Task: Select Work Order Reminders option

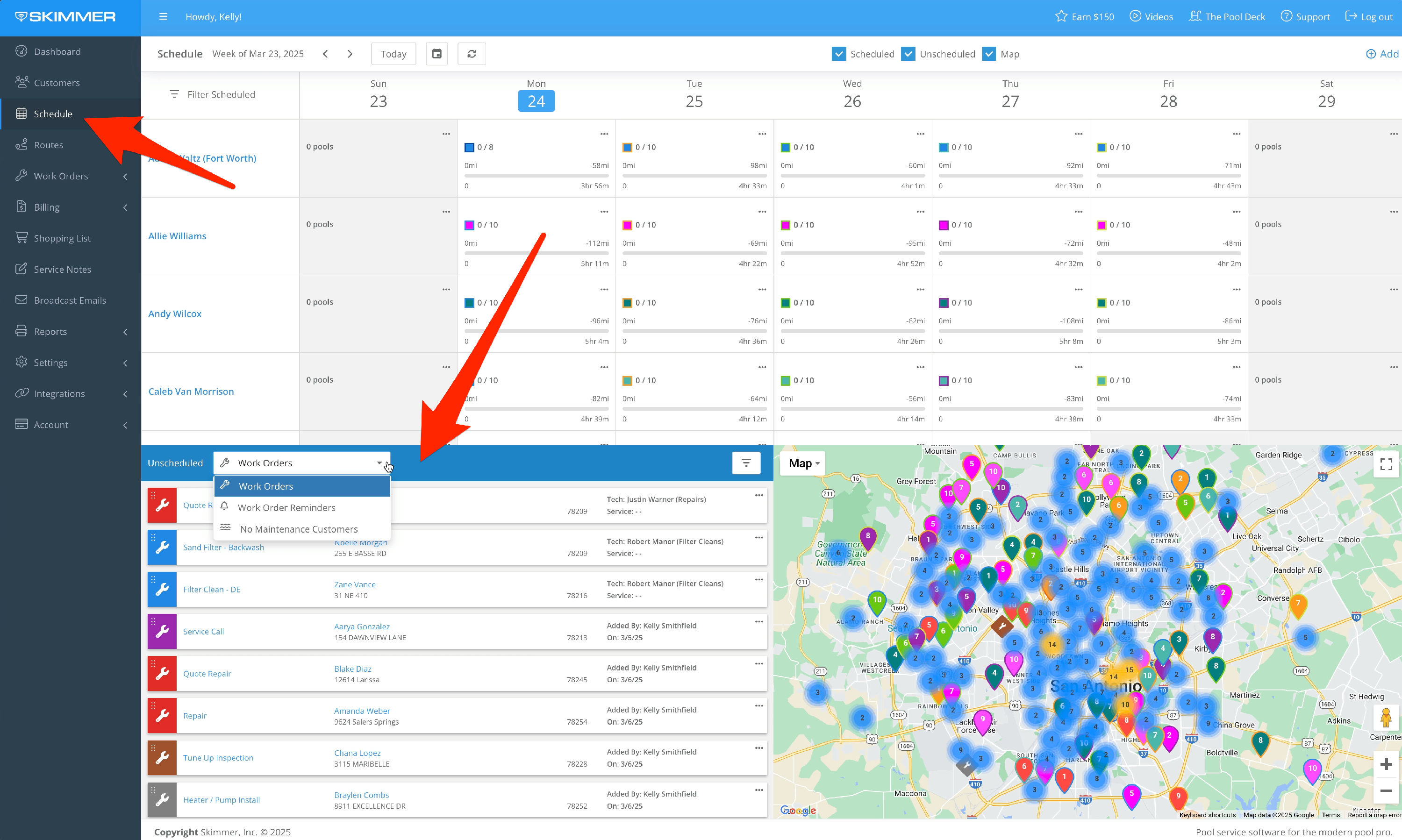Action: click(286, 508)
